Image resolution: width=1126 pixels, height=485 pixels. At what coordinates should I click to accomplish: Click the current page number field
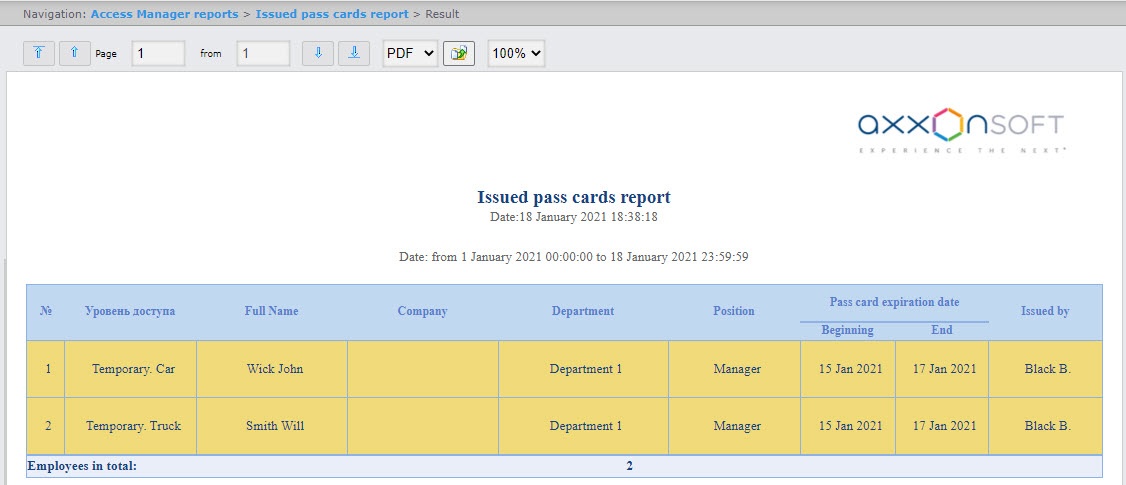click(x=159, y=53)
